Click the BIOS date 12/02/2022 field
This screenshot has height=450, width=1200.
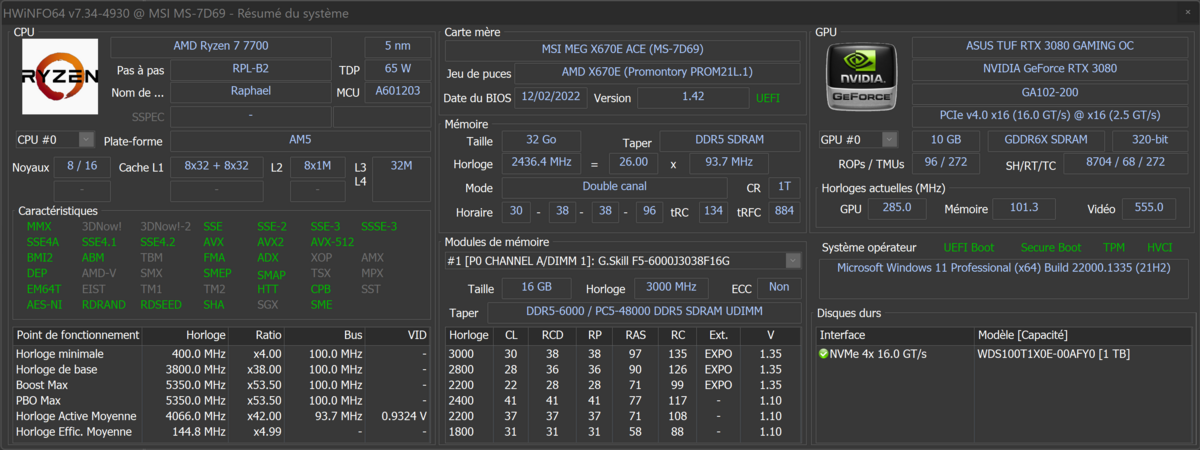[552, 97]
